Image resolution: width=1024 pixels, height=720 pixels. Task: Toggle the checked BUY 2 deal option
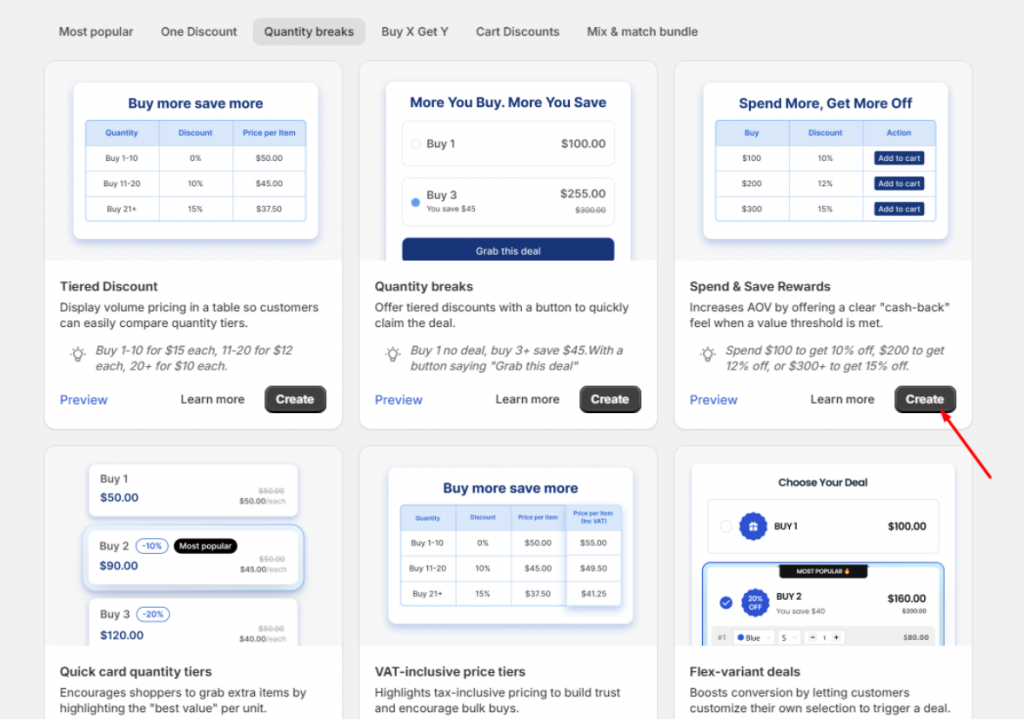[726, 602]
